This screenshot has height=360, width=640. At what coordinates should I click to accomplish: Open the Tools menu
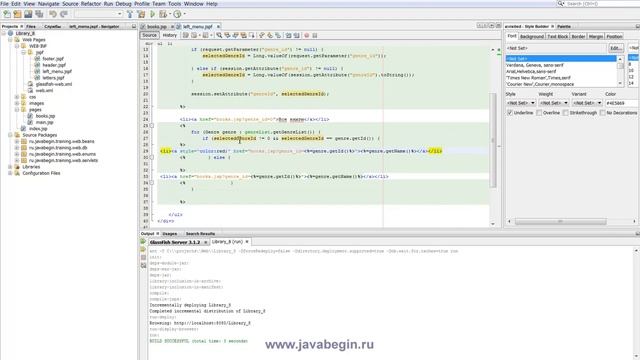tap(174, 4)
